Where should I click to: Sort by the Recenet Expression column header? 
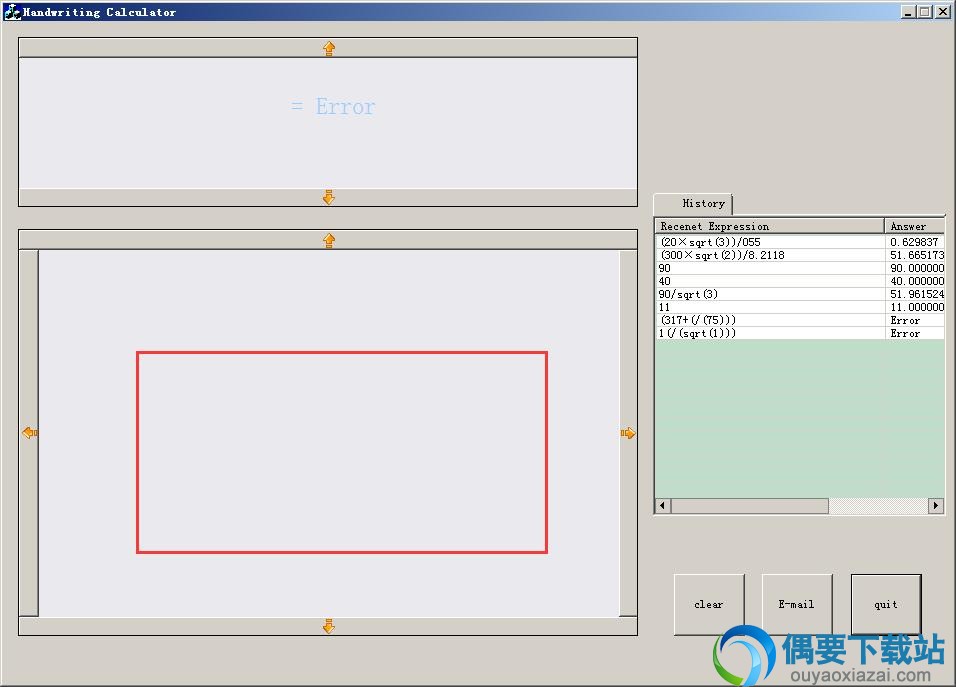click(769, 226)
